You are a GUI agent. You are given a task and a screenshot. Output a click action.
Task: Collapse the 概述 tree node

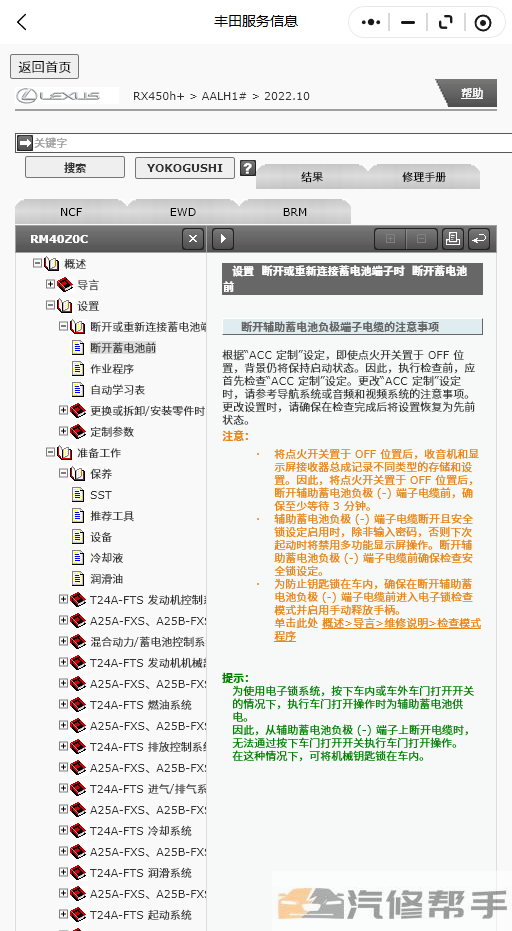(x=37, y=264)
